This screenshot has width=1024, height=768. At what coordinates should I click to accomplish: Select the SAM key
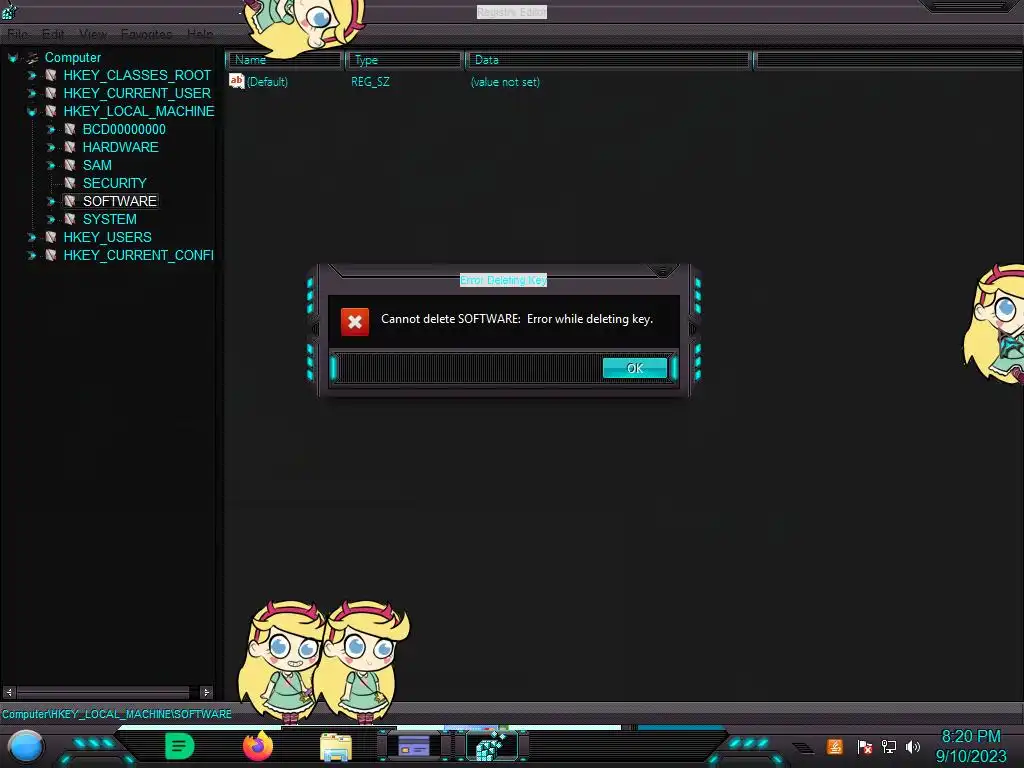[x=97, y=165]
